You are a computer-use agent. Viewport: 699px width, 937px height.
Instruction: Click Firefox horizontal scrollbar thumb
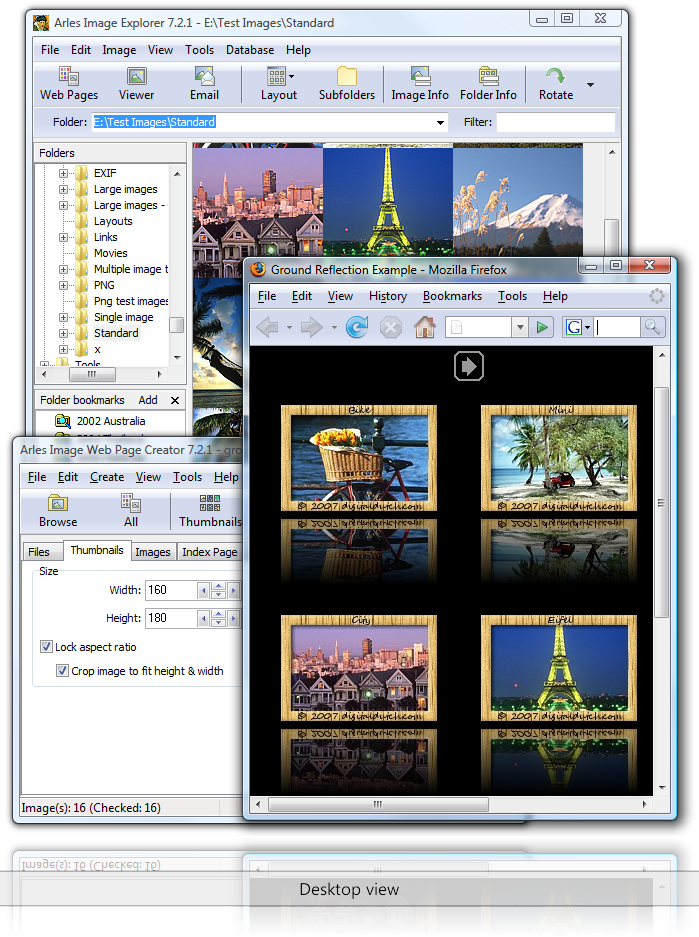[378, 804]
